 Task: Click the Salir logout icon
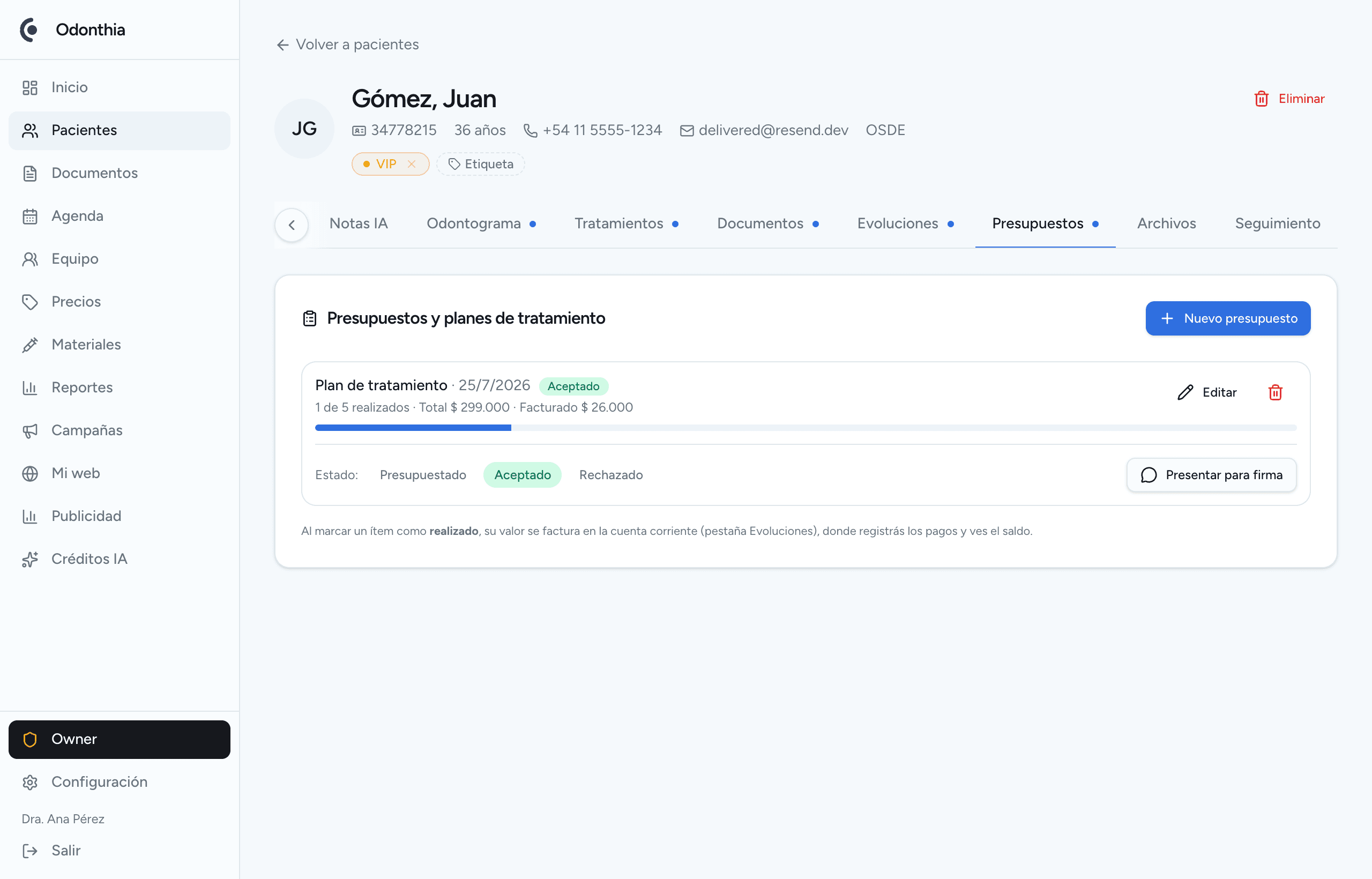pos(29,851)
